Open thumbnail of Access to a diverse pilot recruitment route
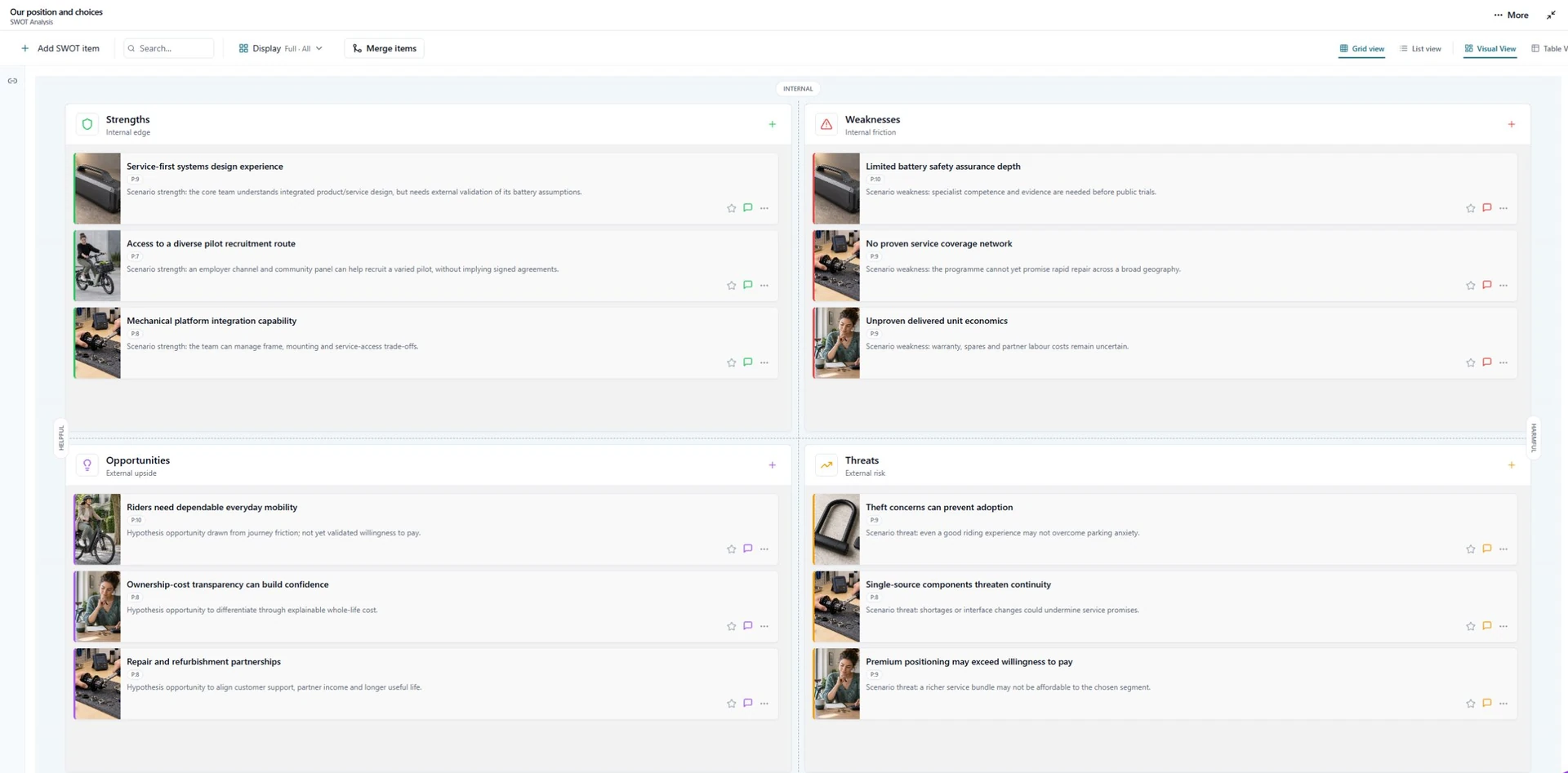 [97, 265]
